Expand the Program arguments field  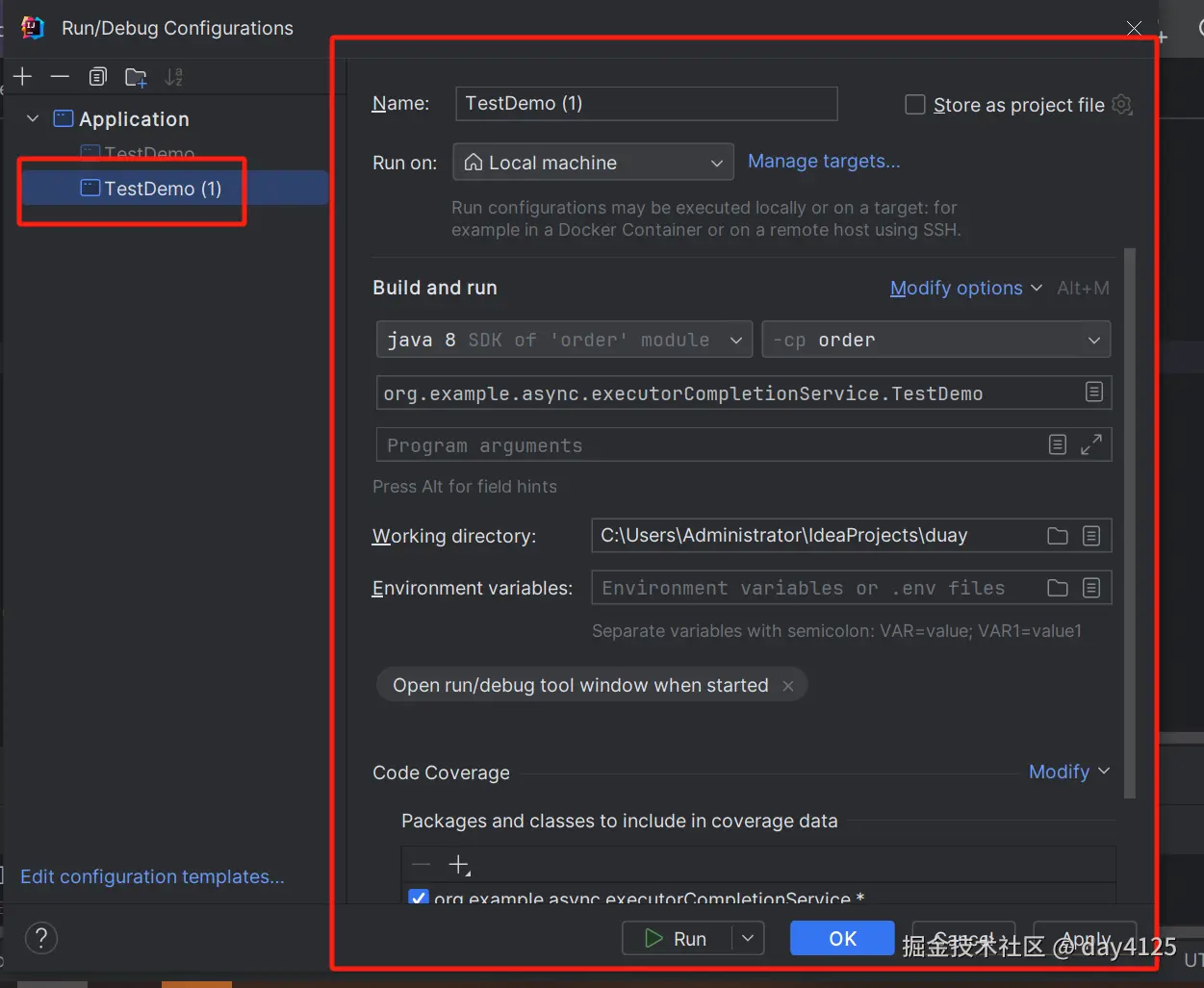(1090, 444)
